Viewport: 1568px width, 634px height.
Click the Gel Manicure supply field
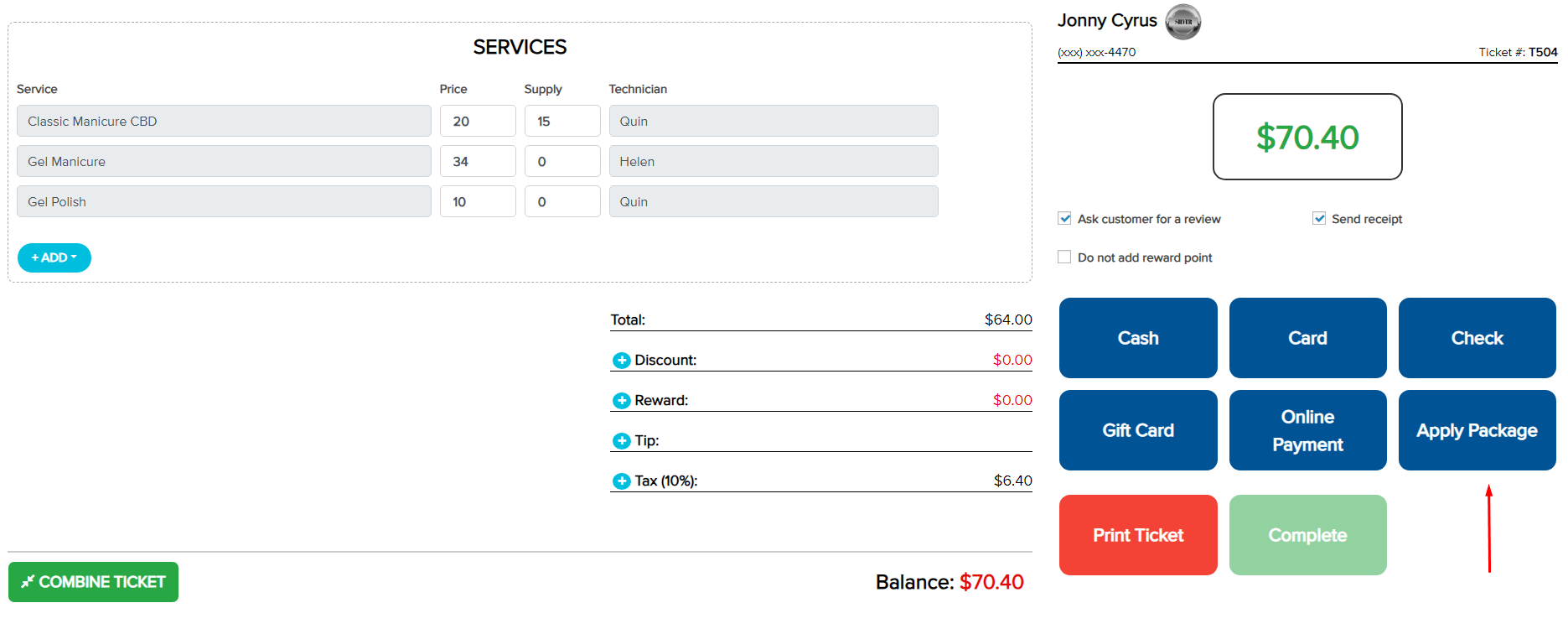tap(561, 162)
